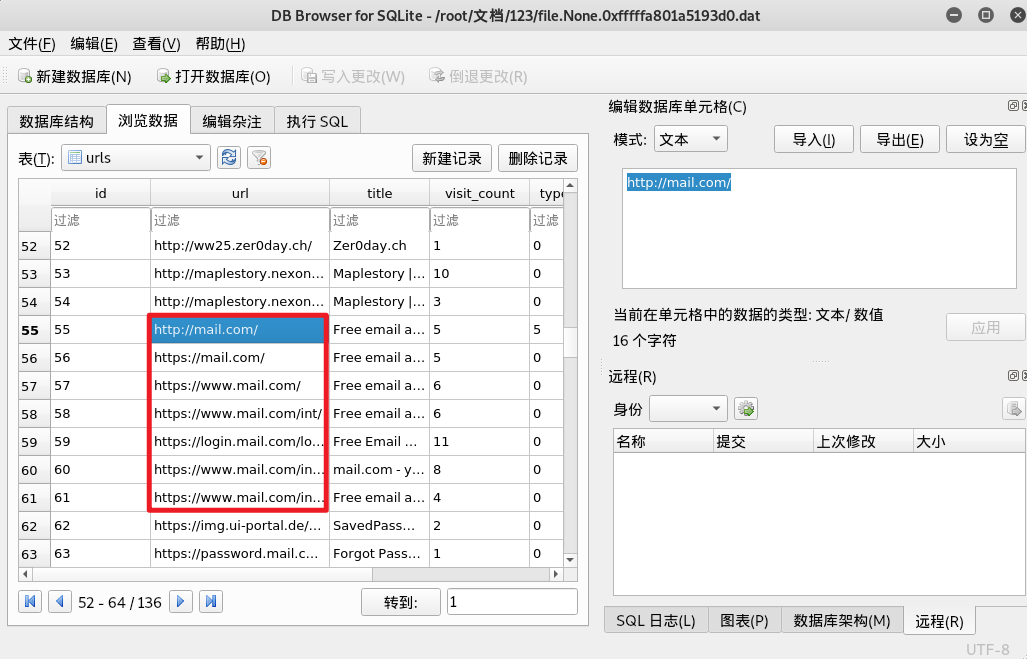Click the 转到 button
This screenshot has height=659, width=1027.
401,601
